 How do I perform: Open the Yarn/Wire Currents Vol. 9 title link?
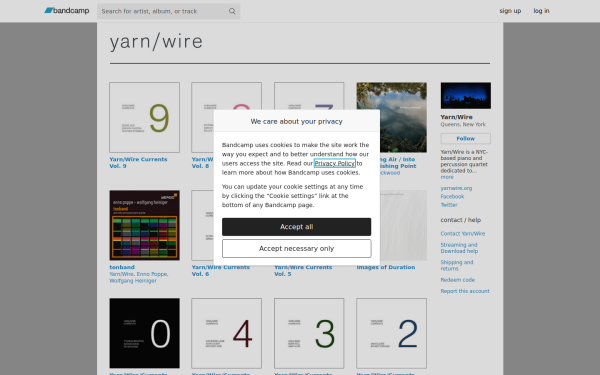point(138,163)
